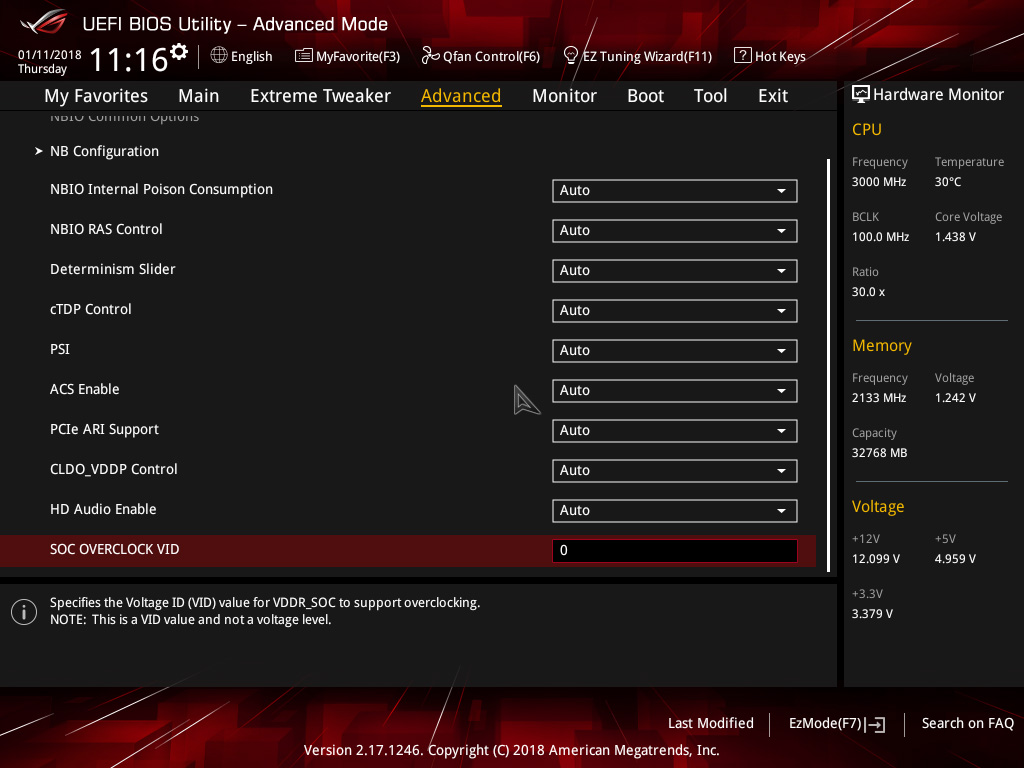Open the ACS Enable dropdown
The image size is (1024, 768).
coord(675,391)
